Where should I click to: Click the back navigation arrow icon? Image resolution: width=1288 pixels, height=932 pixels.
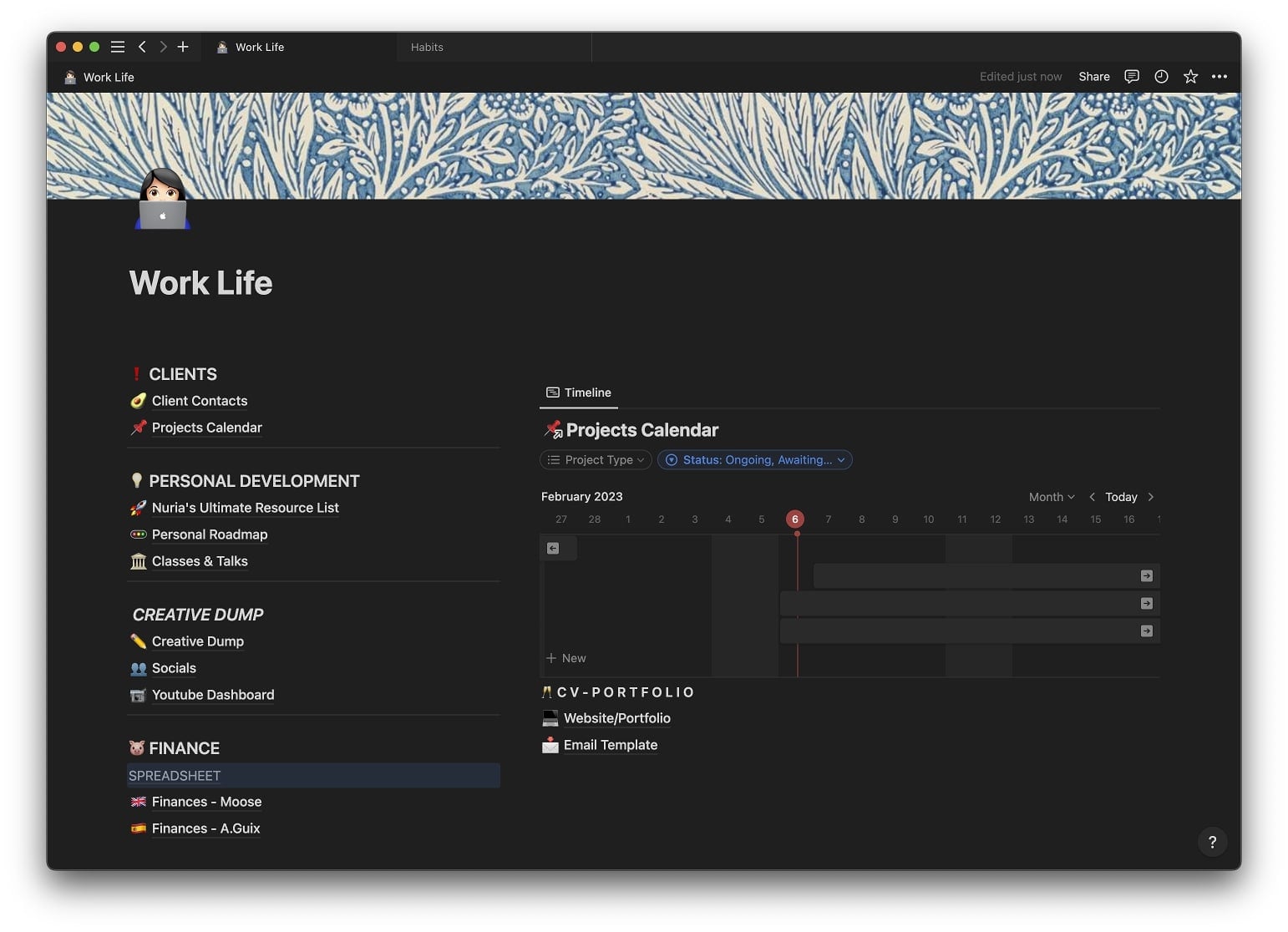click(142, 47)
